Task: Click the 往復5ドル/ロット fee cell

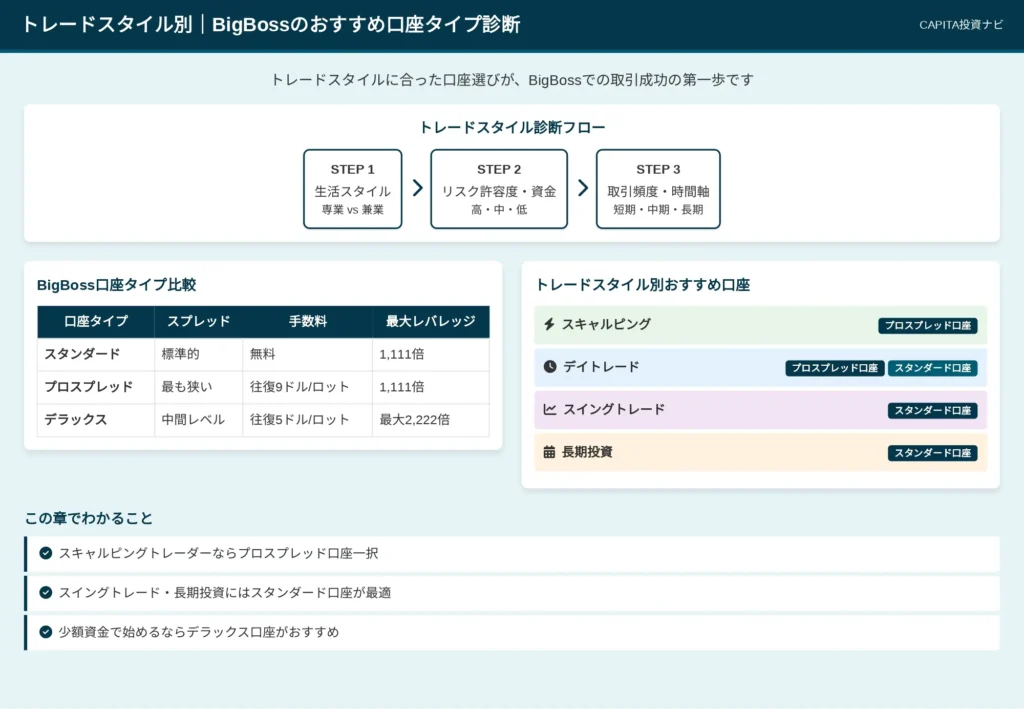Action: click(x=308, y=419)
